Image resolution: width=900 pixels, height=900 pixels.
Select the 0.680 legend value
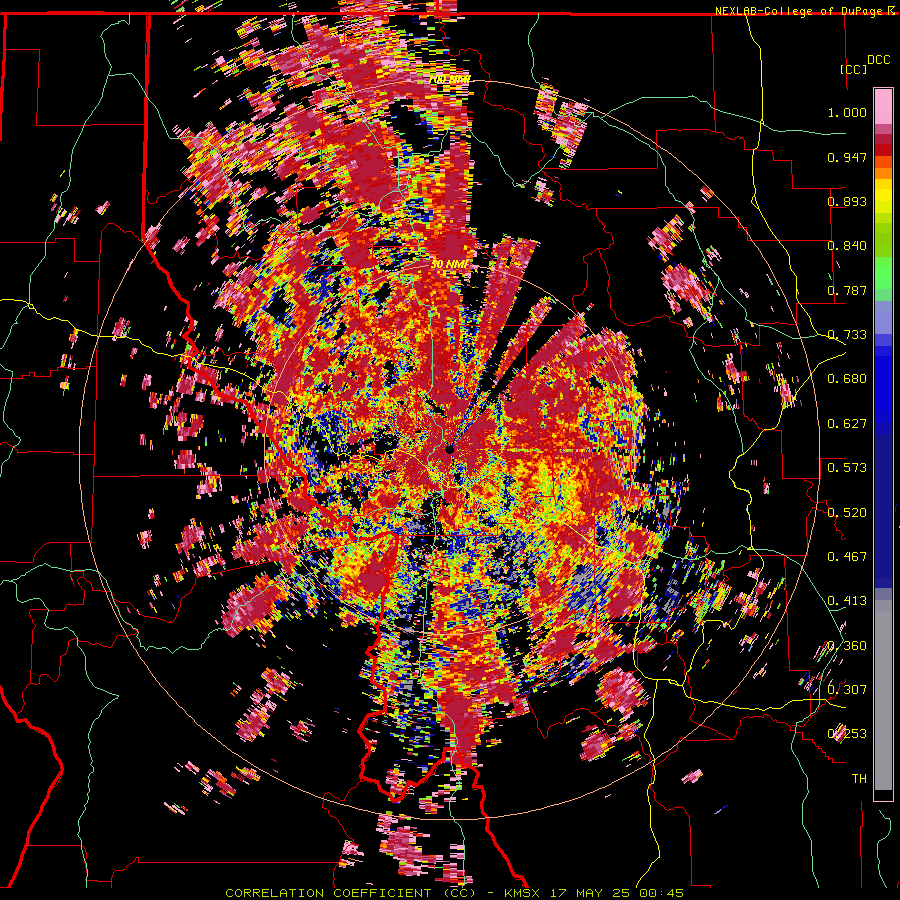[847, 379]
